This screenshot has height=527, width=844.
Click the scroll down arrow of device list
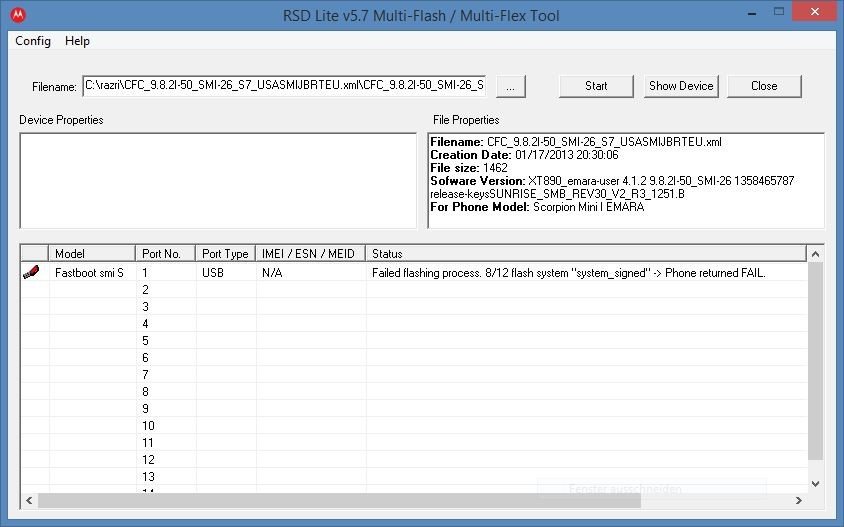coord(815,484)
